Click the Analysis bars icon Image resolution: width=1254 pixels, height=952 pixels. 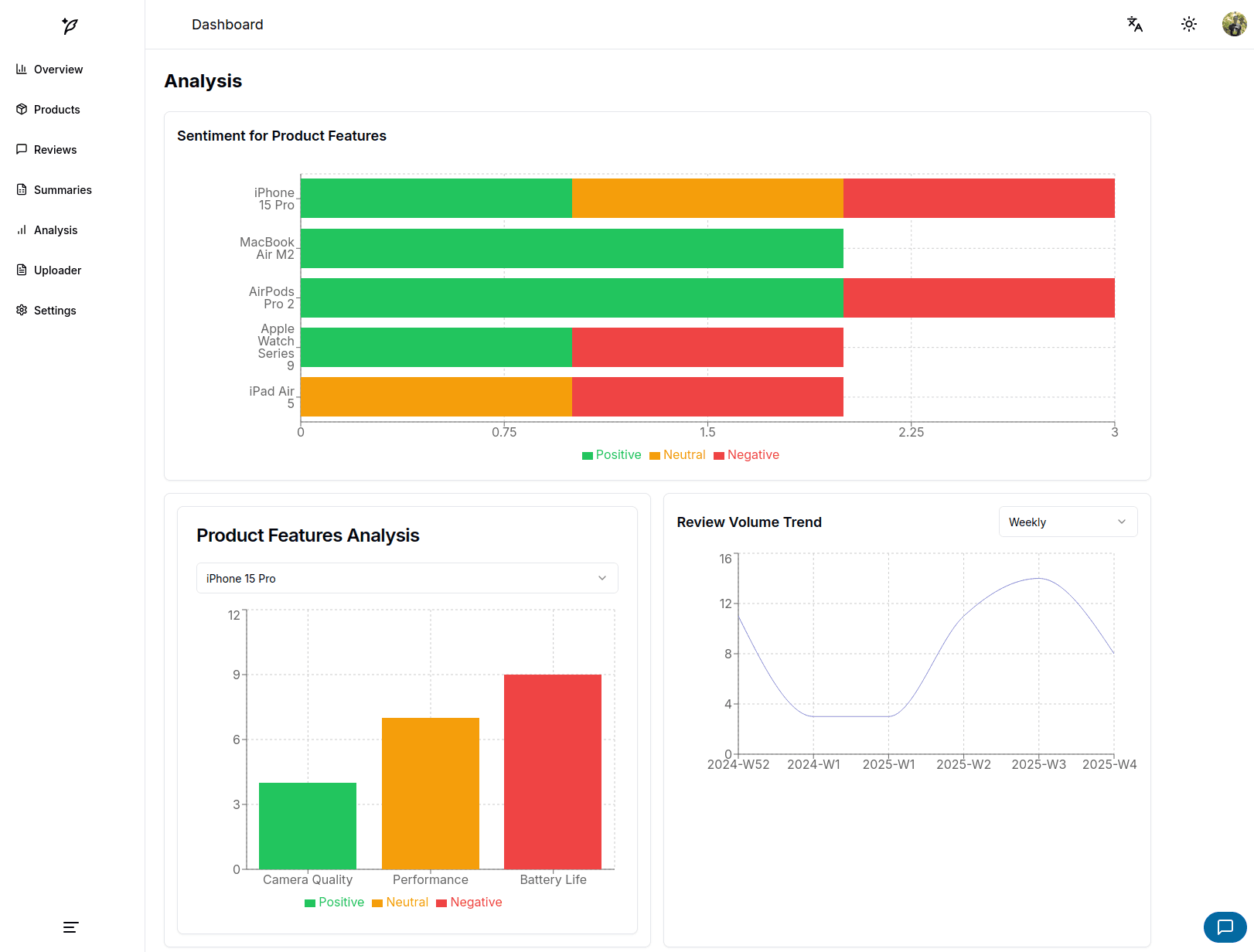22,229
